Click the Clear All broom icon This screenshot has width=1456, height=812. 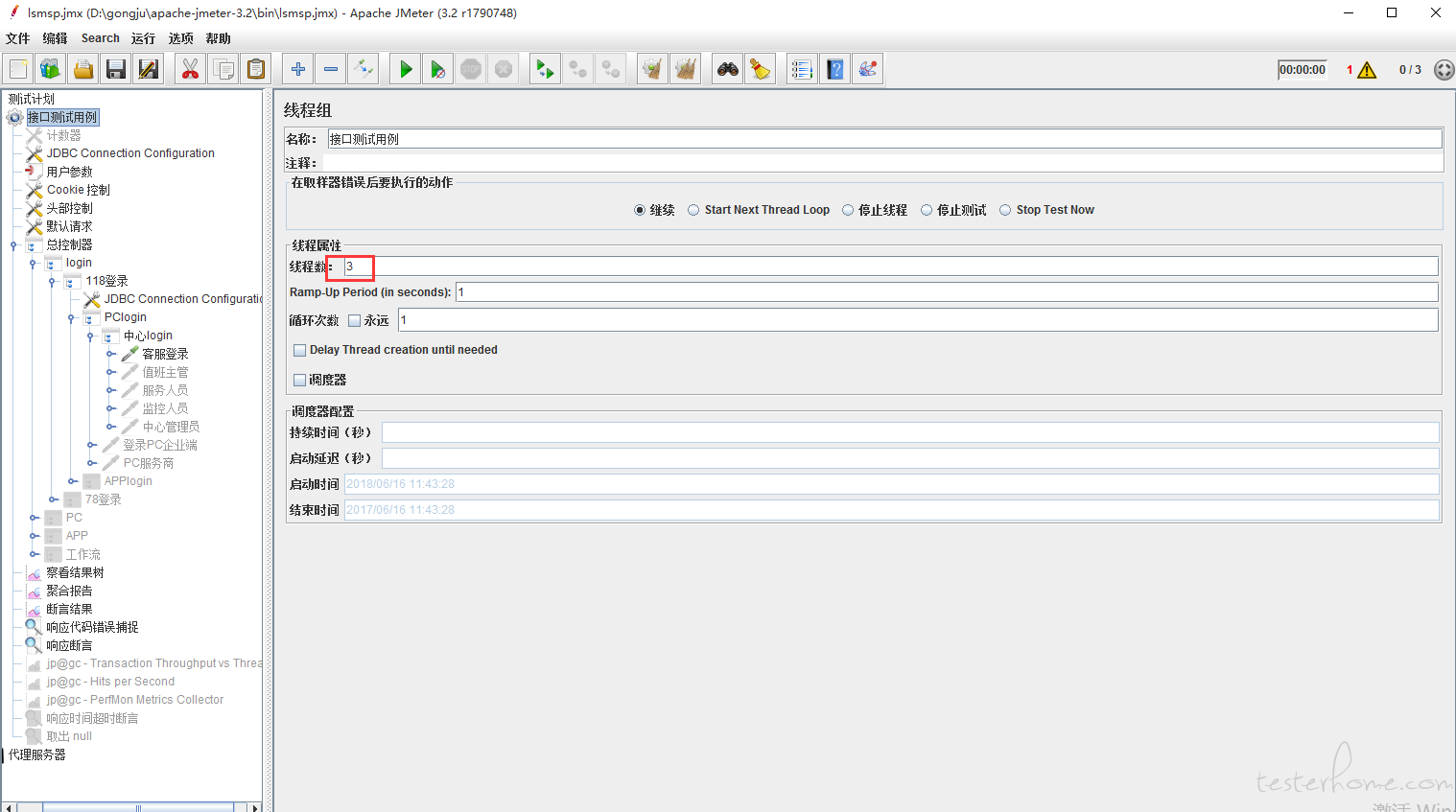point(685,69)
